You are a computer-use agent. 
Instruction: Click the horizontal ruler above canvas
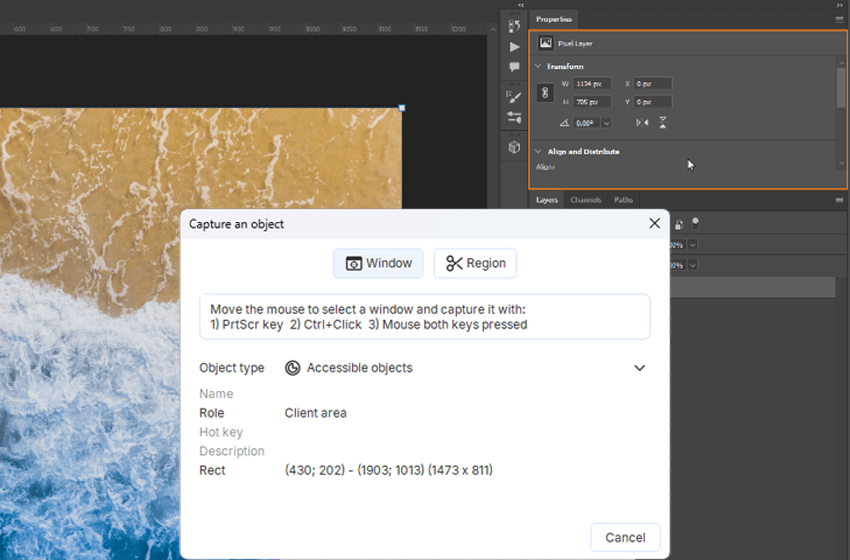pyautogui.click(x=244, y=29)
